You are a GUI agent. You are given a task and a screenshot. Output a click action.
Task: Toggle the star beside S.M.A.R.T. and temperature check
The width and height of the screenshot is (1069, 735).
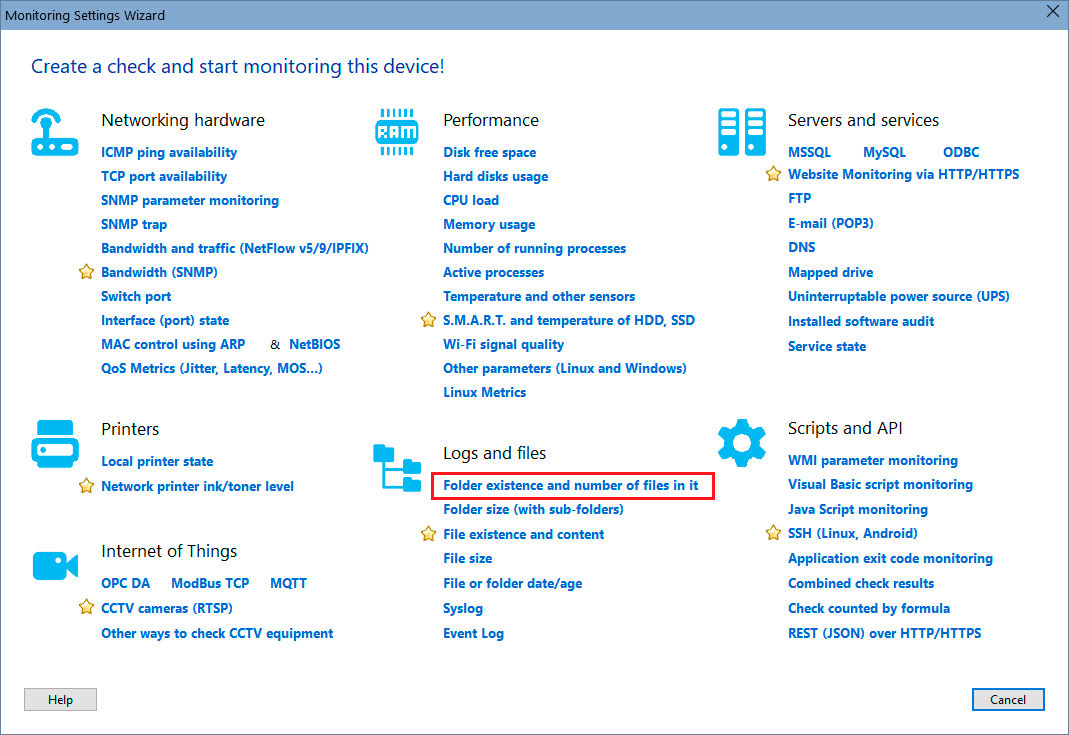[x=428, y=320]
